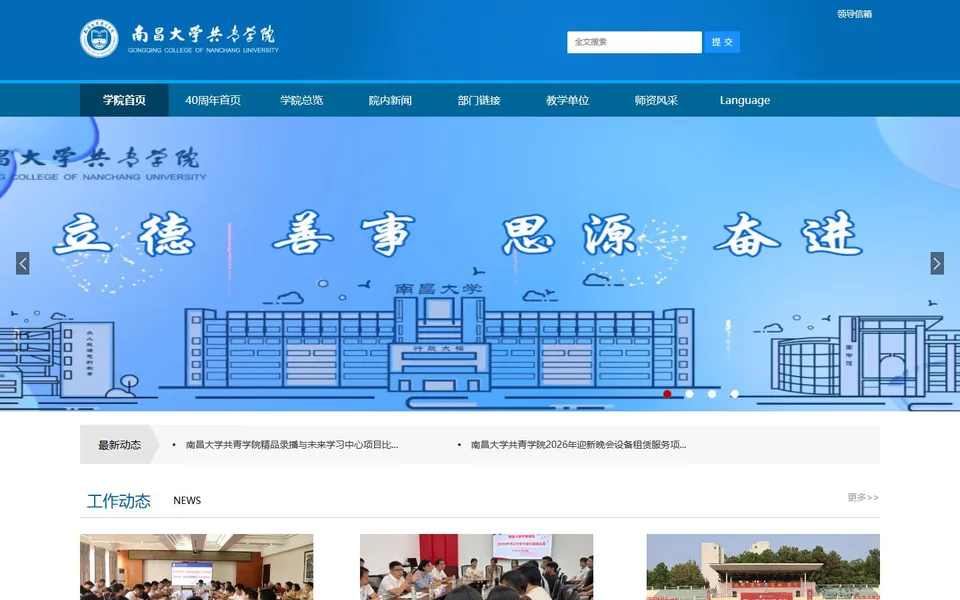Image resolution: width=960 pixels, height=600 pixels.
Task: Open the meeting table news thumbnail
Action: click(476, 567)
